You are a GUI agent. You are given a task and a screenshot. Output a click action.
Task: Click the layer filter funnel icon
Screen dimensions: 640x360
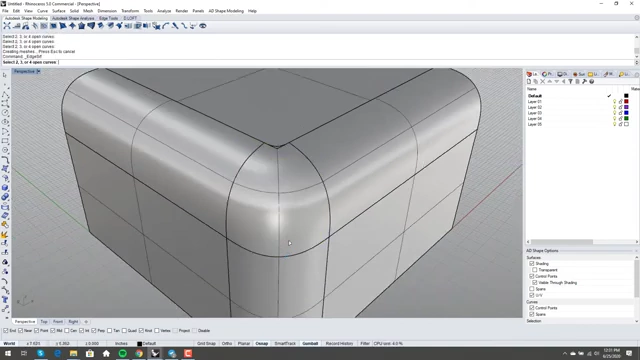coord(570,82)
